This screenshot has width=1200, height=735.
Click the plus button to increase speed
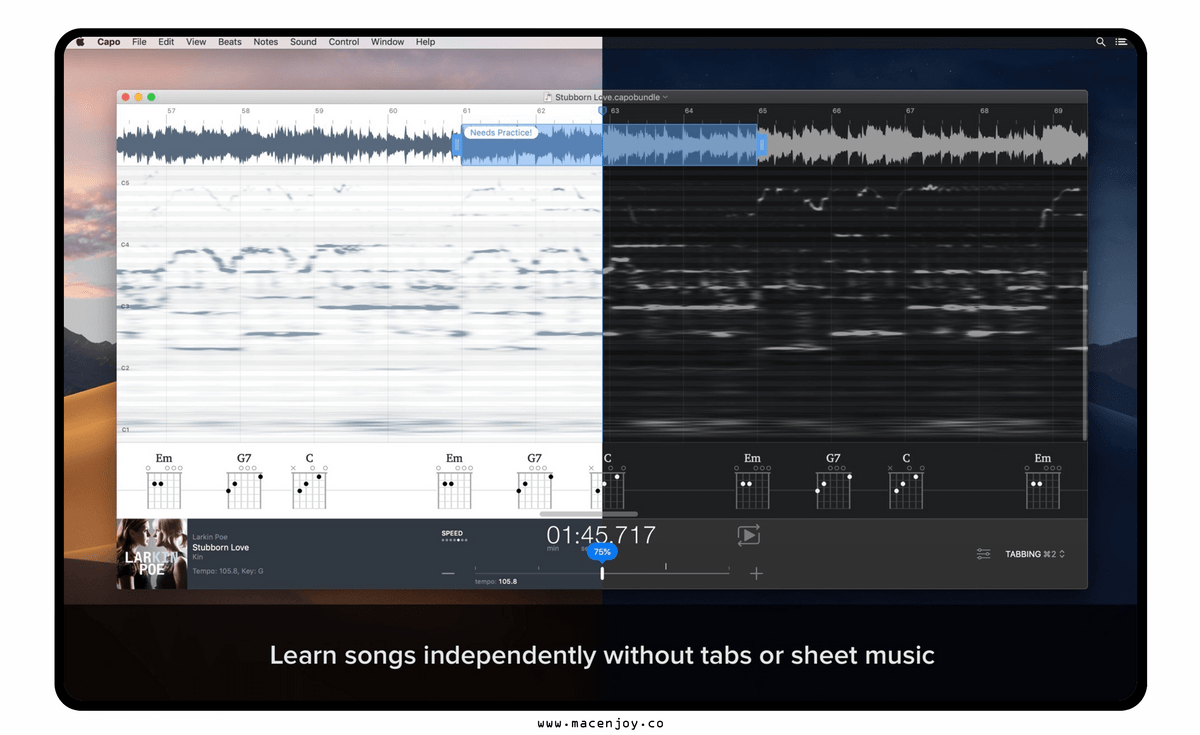756,573
